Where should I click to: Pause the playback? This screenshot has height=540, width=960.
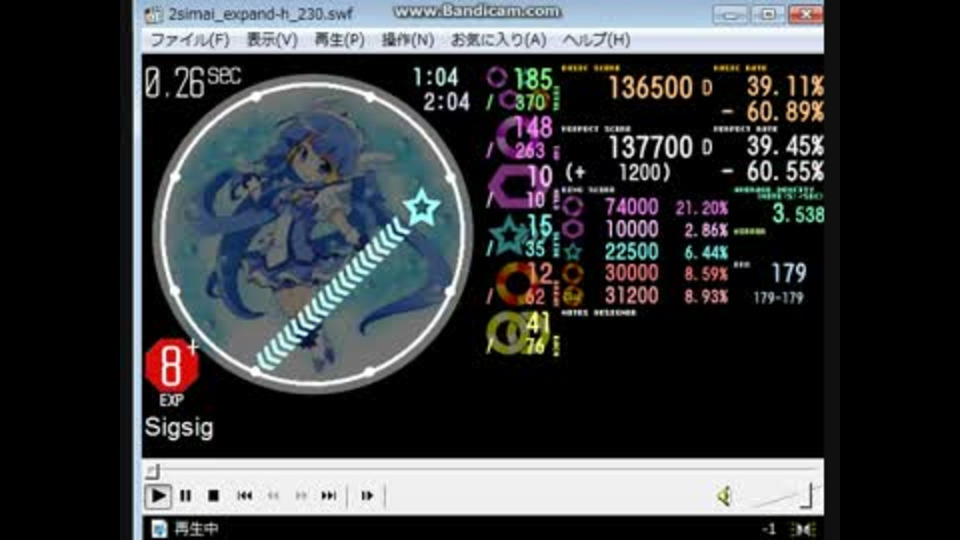point(186,496)
